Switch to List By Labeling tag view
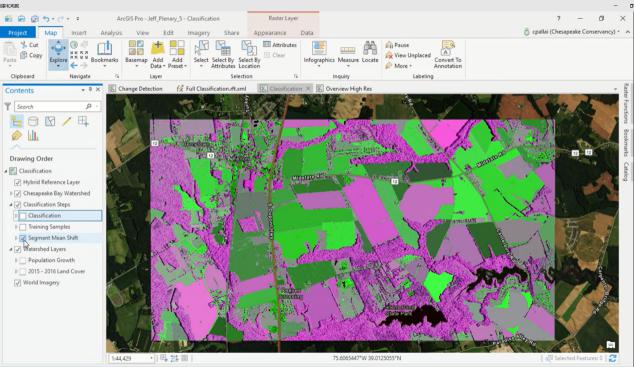 pos(17,136)
